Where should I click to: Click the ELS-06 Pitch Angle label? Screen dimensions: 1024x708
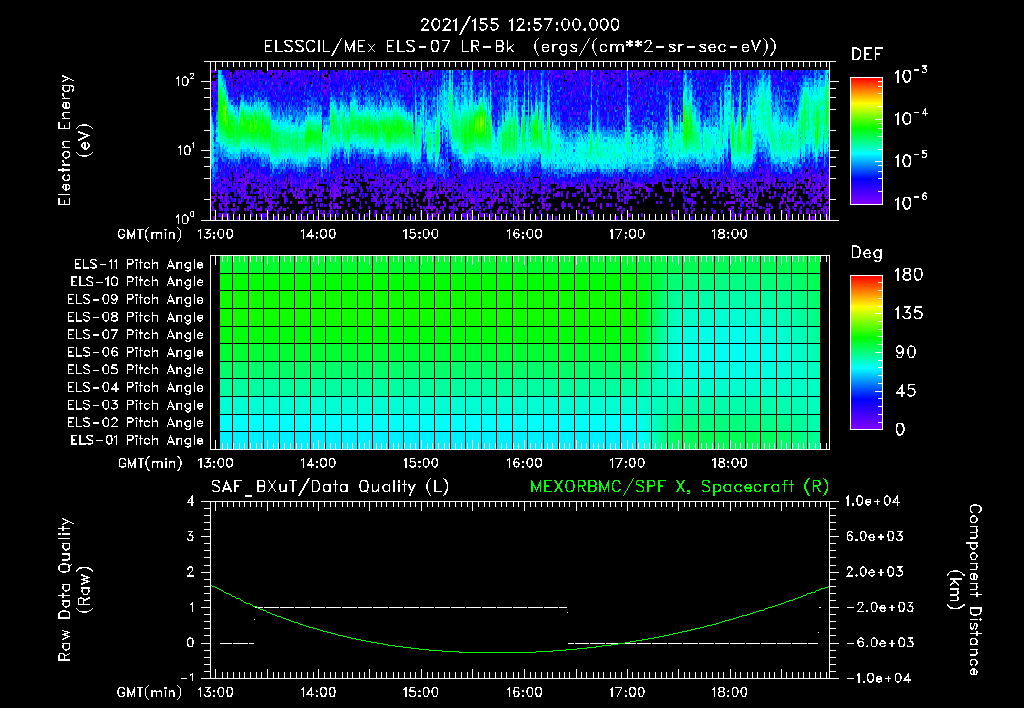138,352
